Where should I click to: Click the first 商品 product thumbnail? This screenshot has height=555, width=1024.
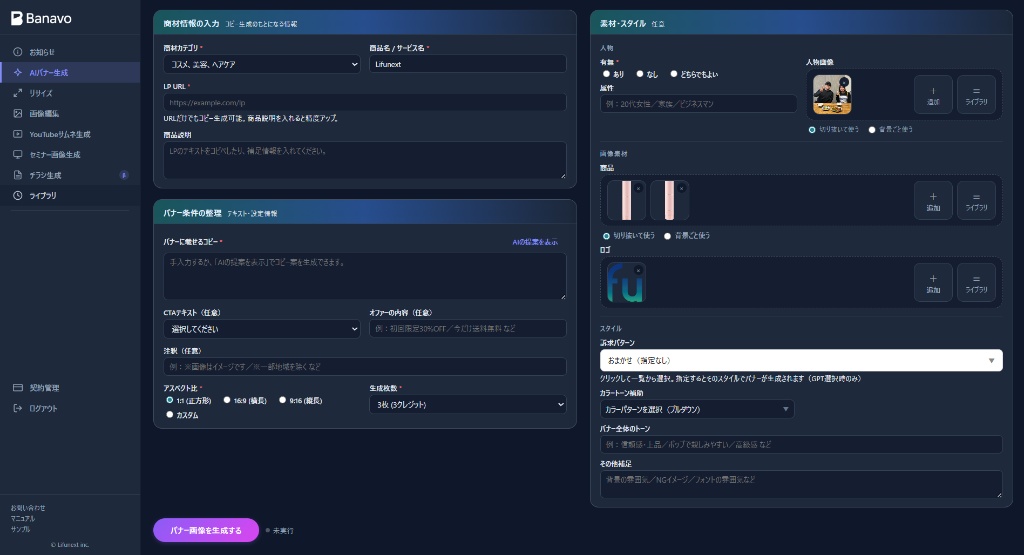click(x=626, y=200)
